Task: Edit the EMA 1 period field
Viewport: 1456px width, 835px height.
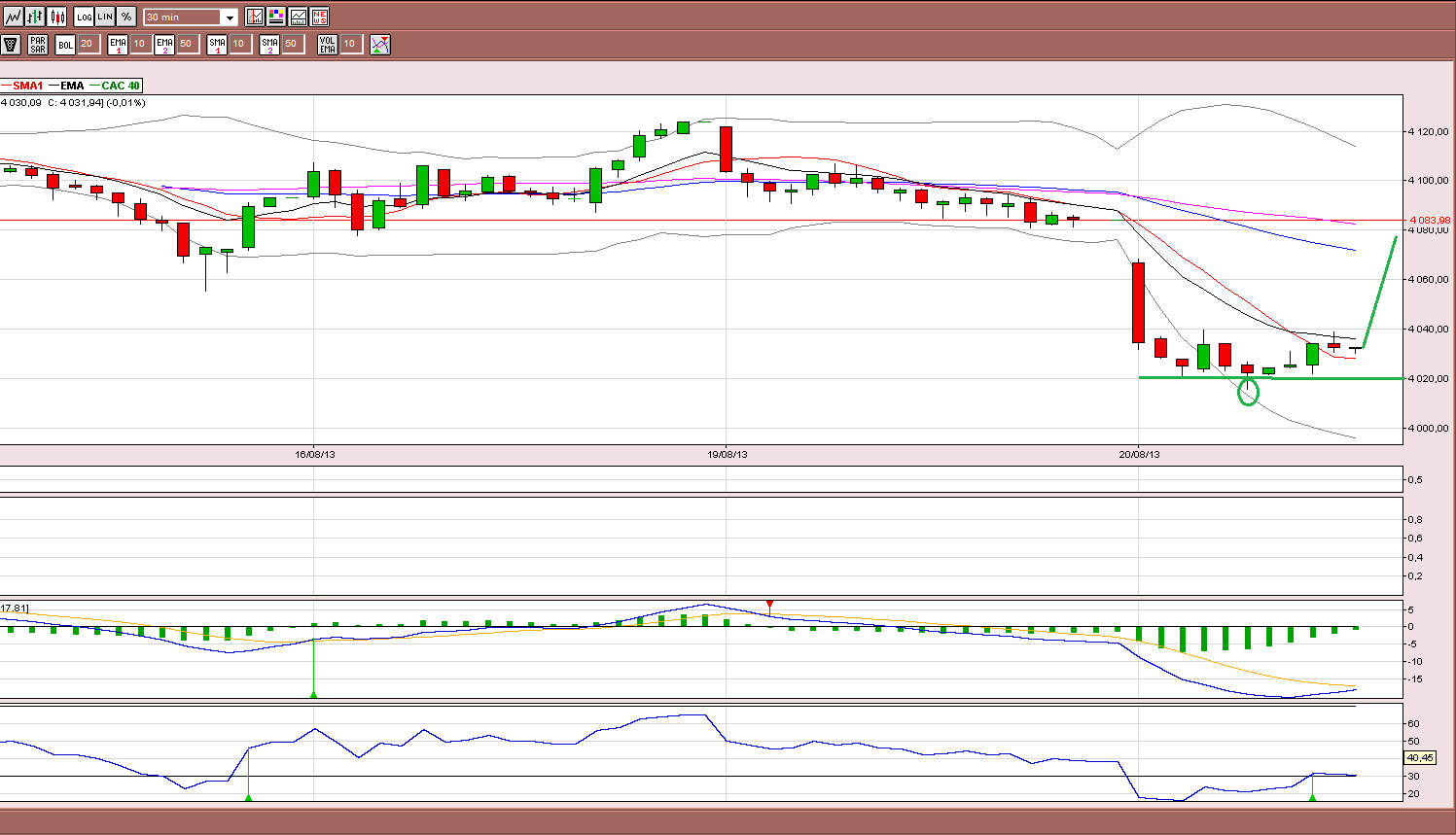Action: 140,45
